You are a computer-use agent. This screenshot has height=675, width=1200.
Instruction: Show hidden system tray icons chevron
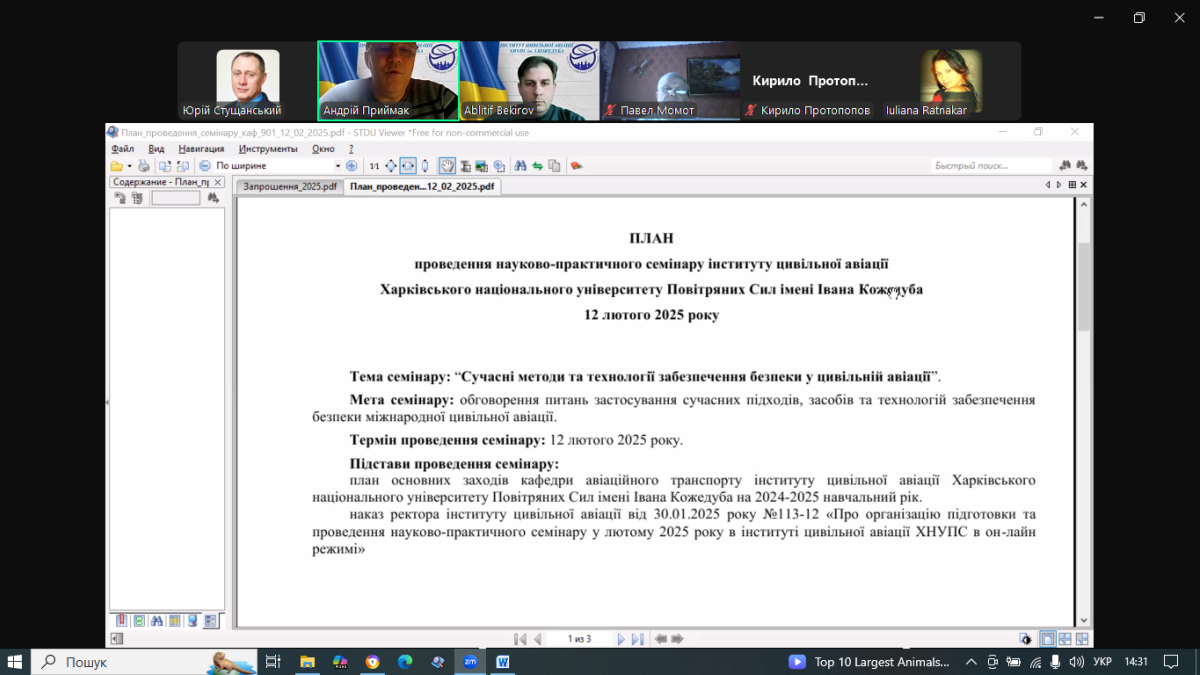click(x=971, y=662)
